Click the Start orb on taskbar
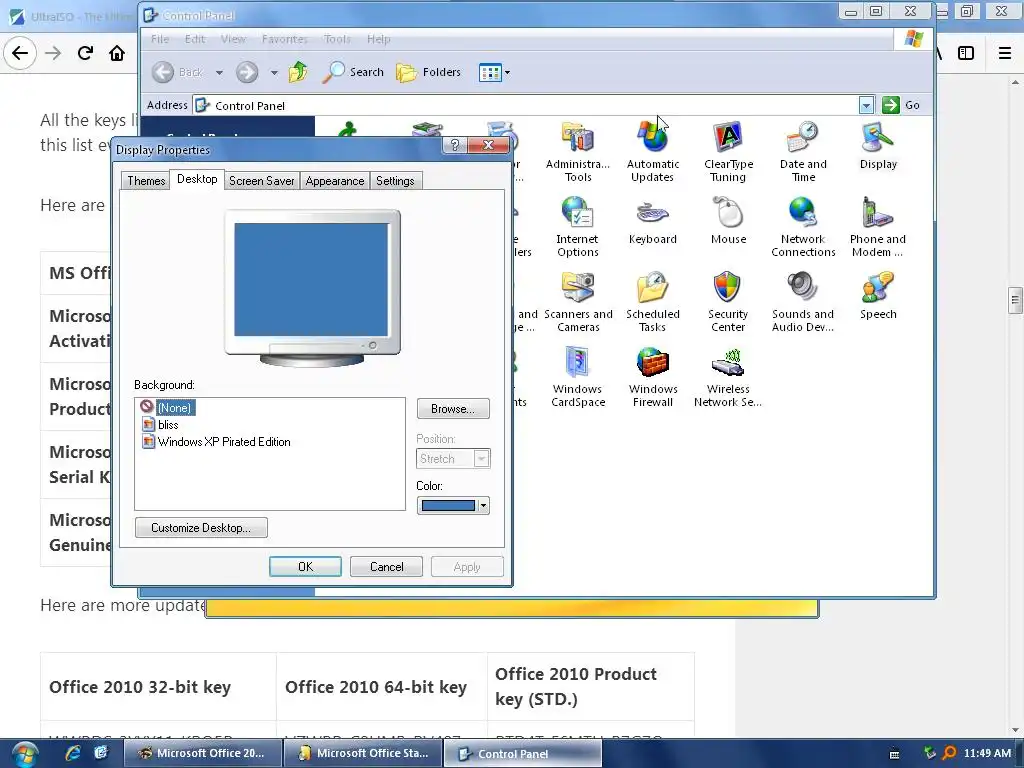Screen dimensions: 1024x768 coord(24,754)
